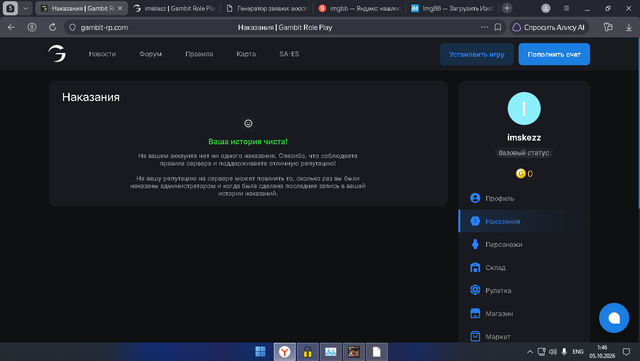Open the blue support chat bubble
The width and height of the screenshot is (640, 361).
[613, 318]
